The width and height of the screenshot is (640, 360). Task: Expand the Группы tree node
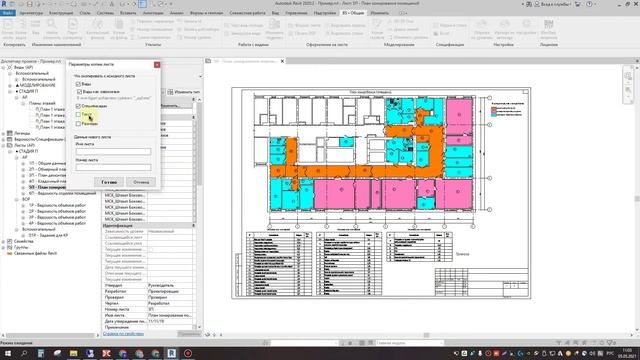3,247
